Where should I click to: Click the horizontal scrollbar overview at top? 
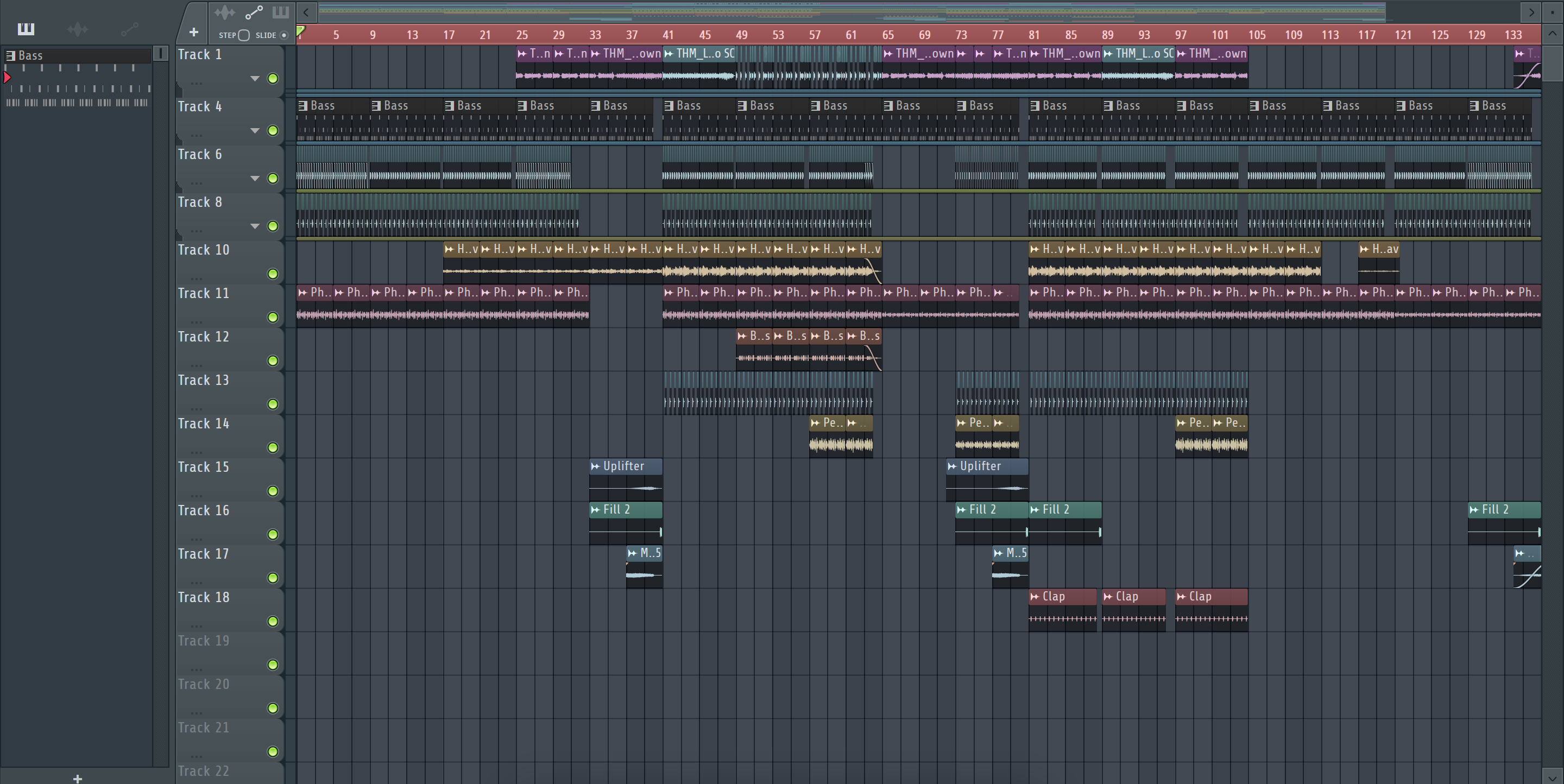click(852, 11)
